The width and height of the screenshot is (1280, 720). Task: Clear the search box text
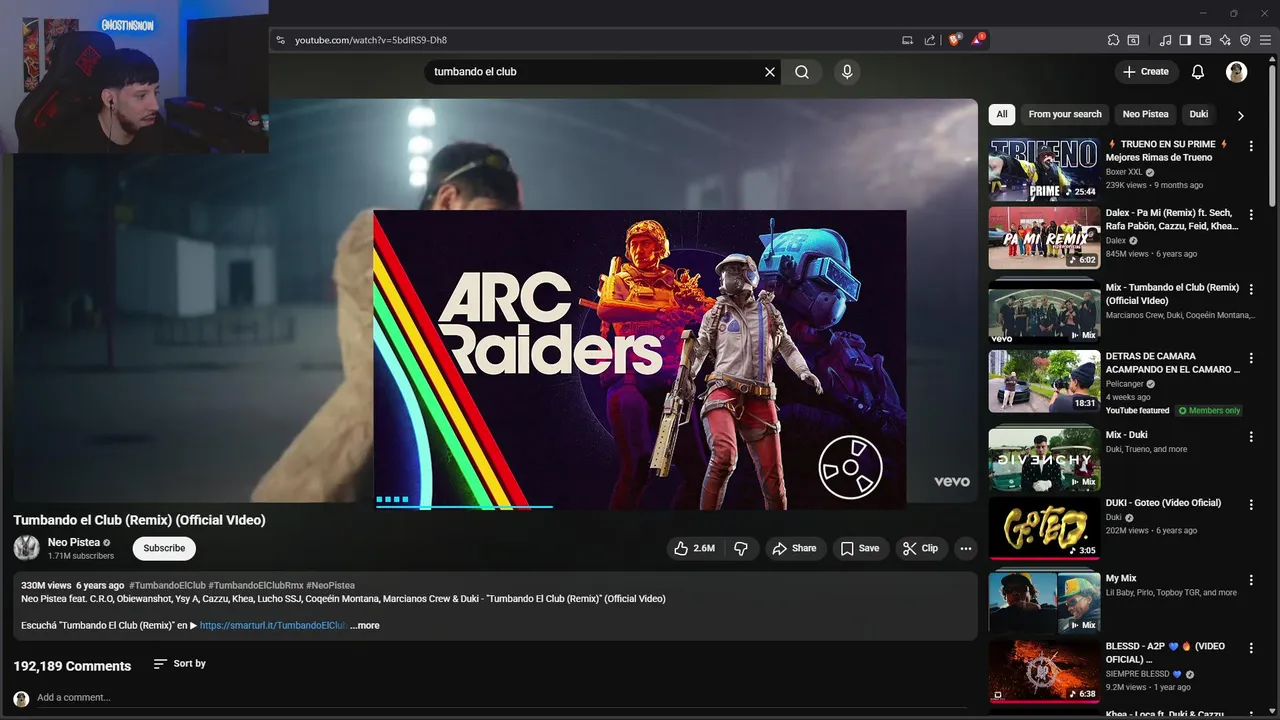770,72
